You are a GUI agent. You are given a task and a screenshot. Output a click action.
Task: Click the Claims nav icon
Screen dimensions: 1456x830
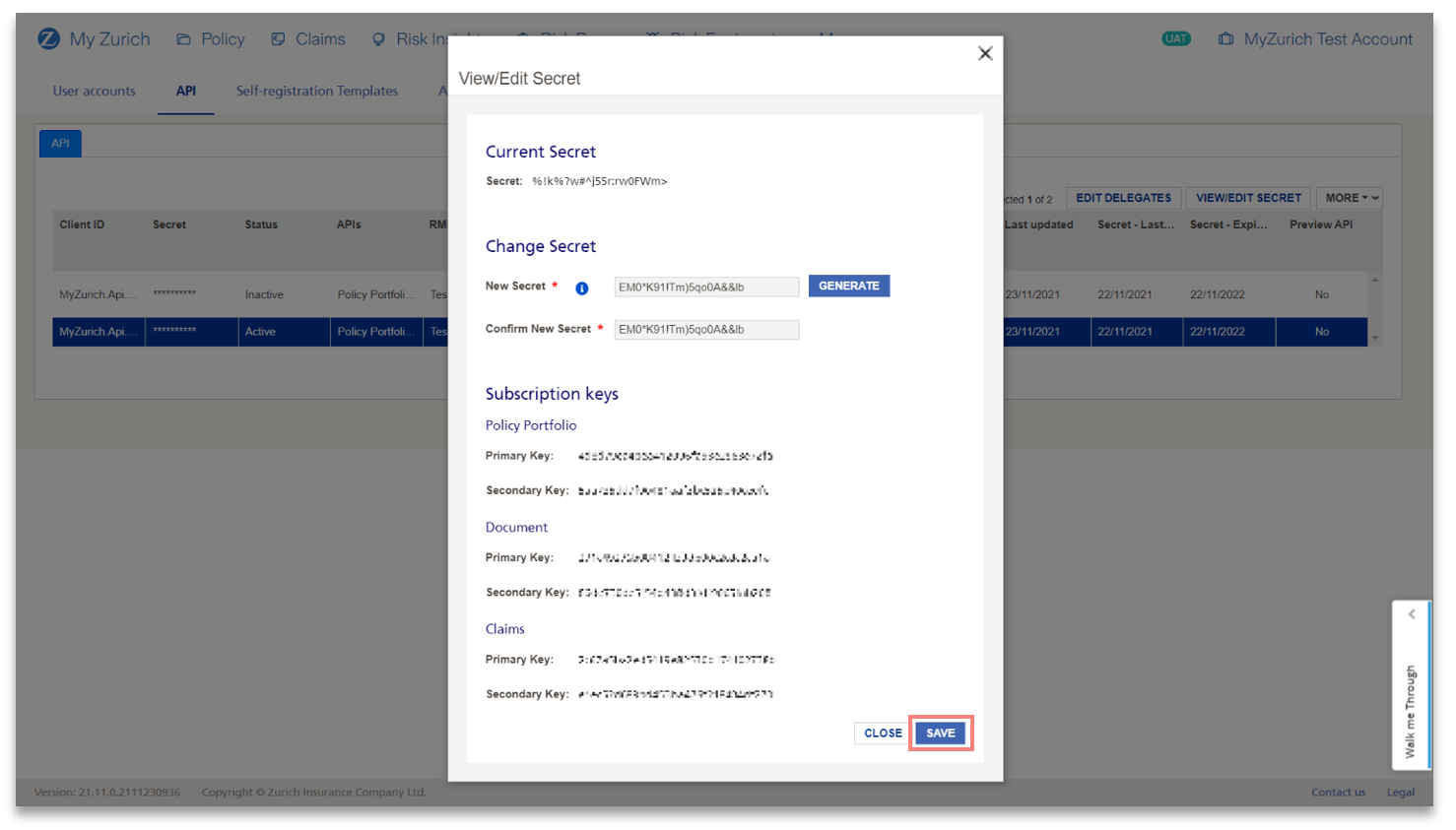pos(279,39)
